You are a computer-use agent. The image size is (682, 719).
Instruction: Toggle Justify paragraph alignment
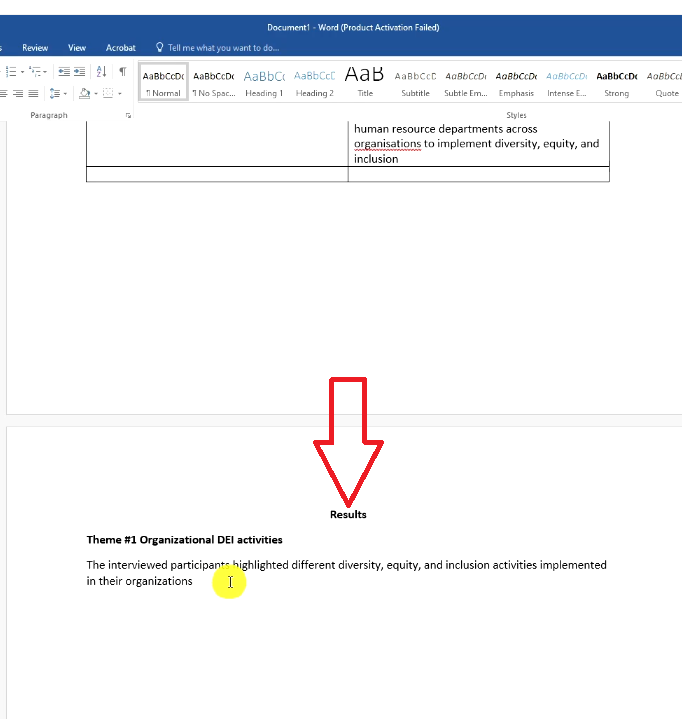coord(33,94)
